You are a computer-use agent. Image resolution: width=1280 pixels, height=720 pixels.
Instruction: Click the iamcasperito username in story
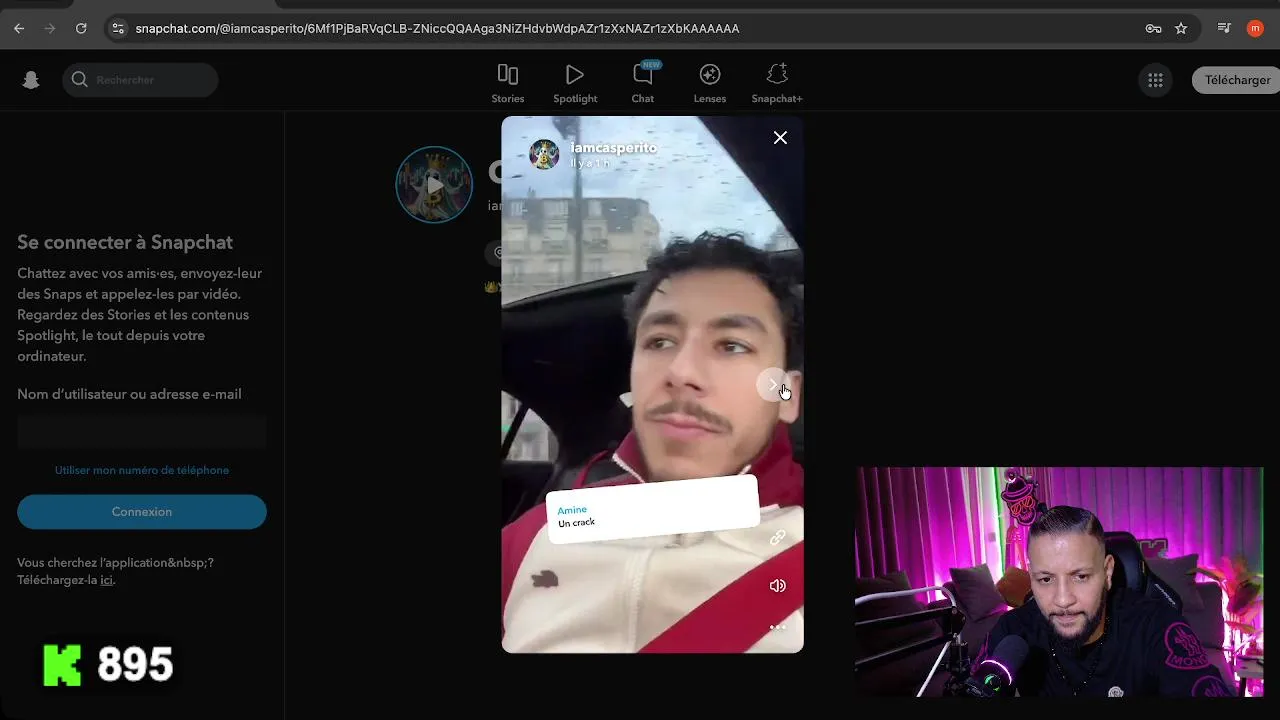click(x=613, y=148)
